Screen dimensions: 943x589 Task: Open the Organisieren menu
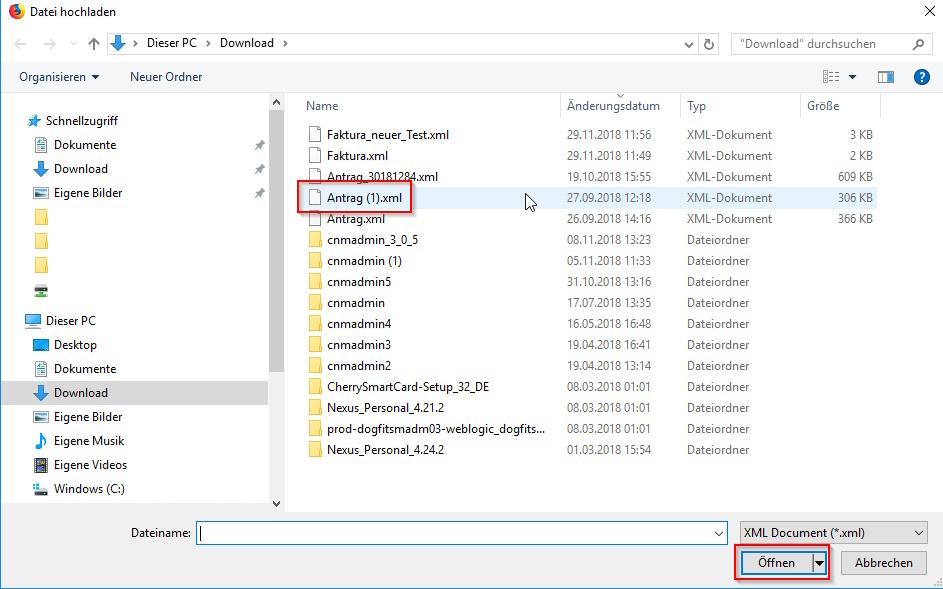click(59, 77)
